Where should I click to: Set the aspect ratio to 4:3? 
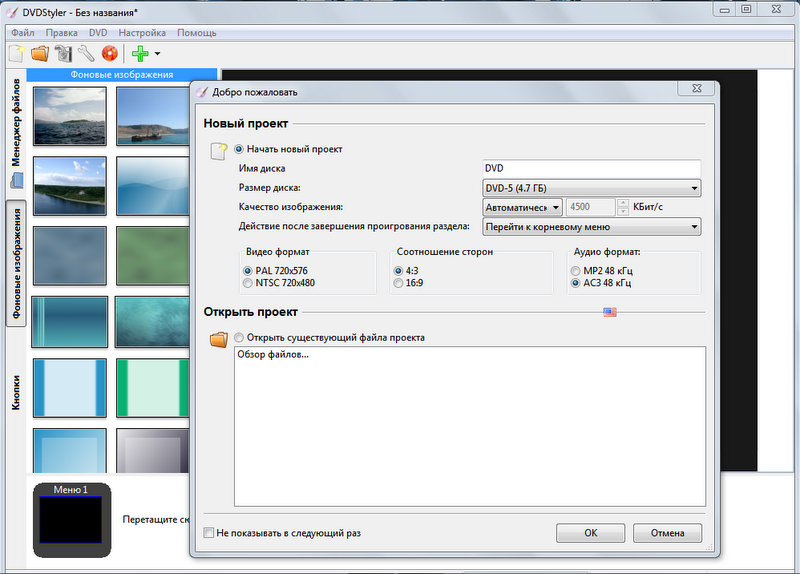398,271
